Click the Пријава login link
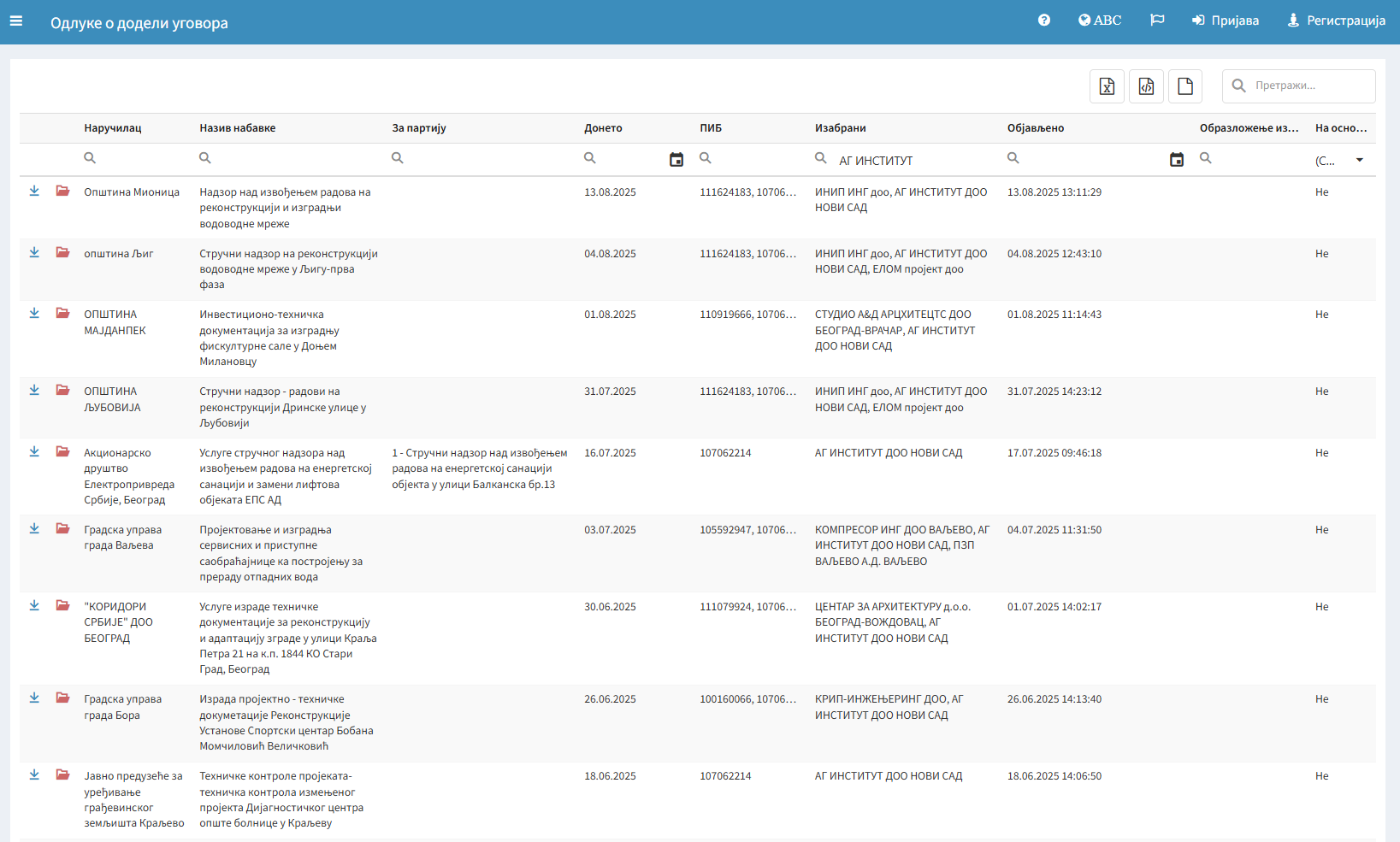The height and width of the screenshot is (842, 1400). [1226, 21]
